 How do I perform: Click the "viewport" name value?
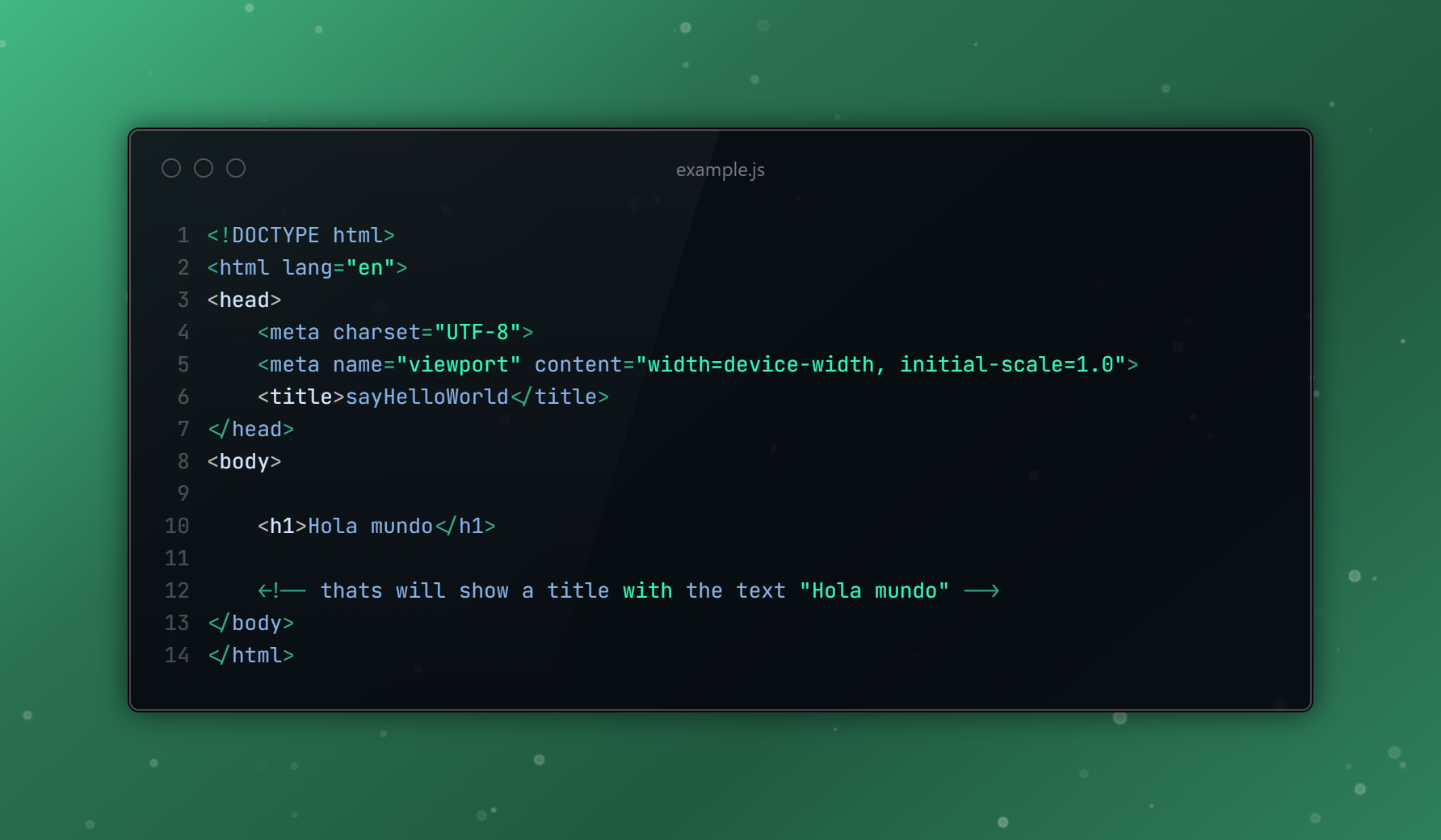pyautogui.click(x=459, y=364)
